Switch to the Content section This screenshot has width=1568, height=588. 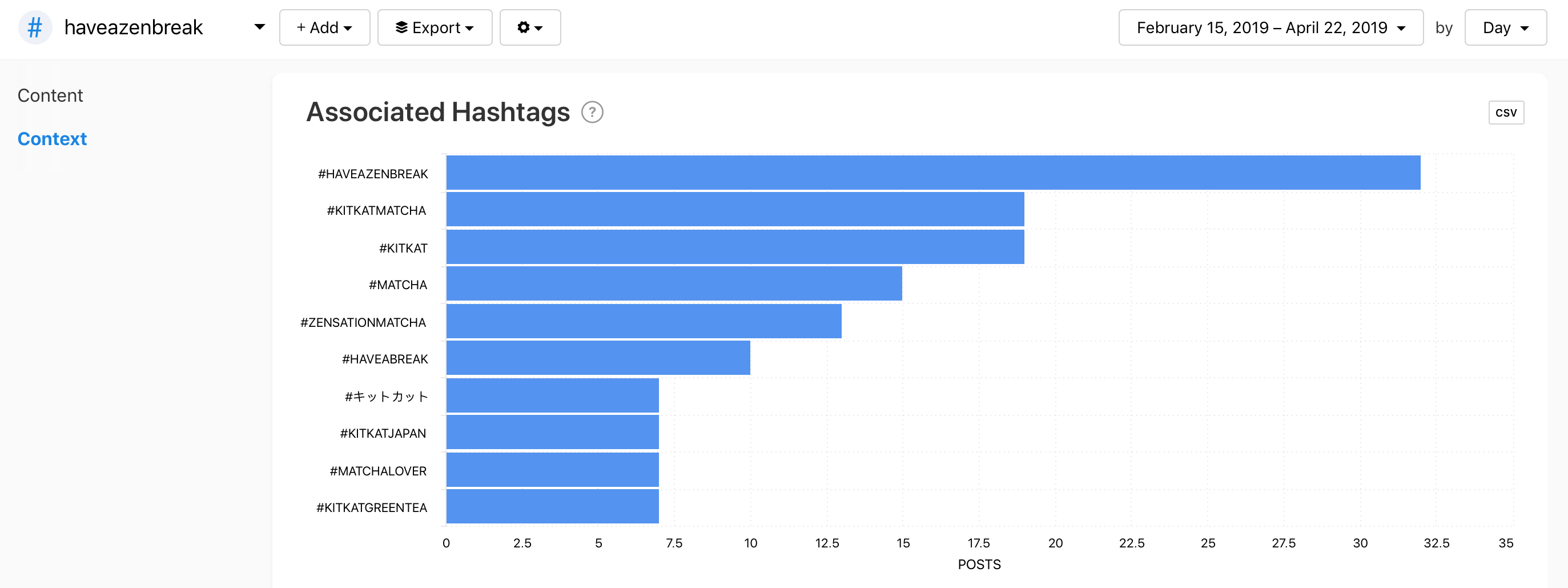tap(50, 95)
